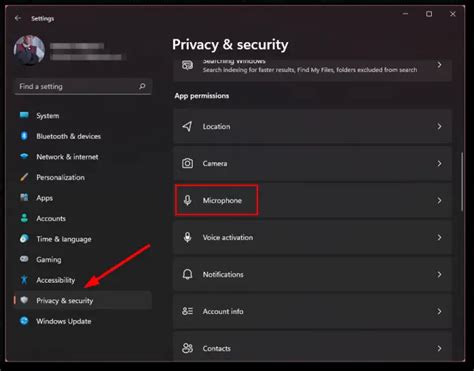Go back with the Settings arrow
The image size is (474, 371).
(x=18, y=18)
